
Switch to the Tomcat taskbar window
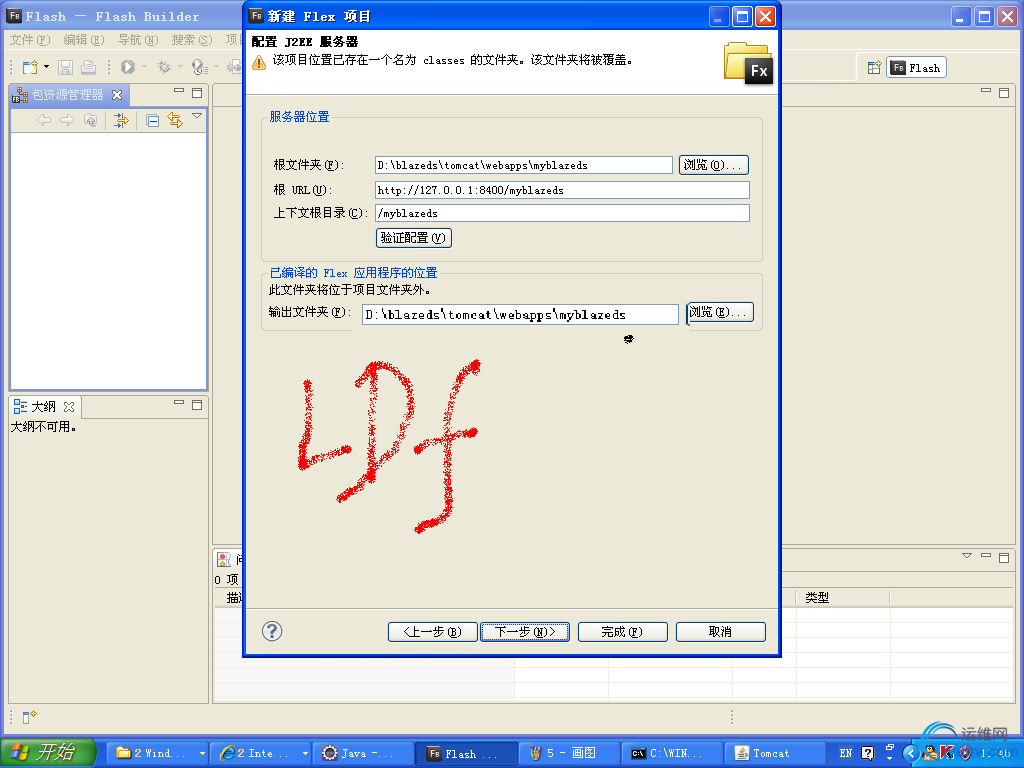(776, 753)
